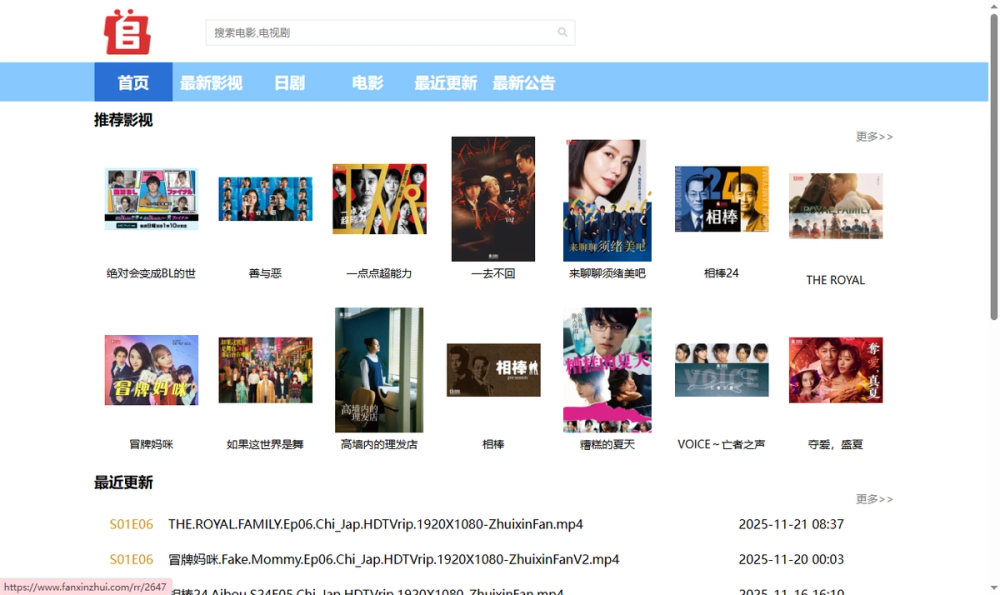Click 更多>> beside 推荐影视
1000x595 pixels.
874,136
